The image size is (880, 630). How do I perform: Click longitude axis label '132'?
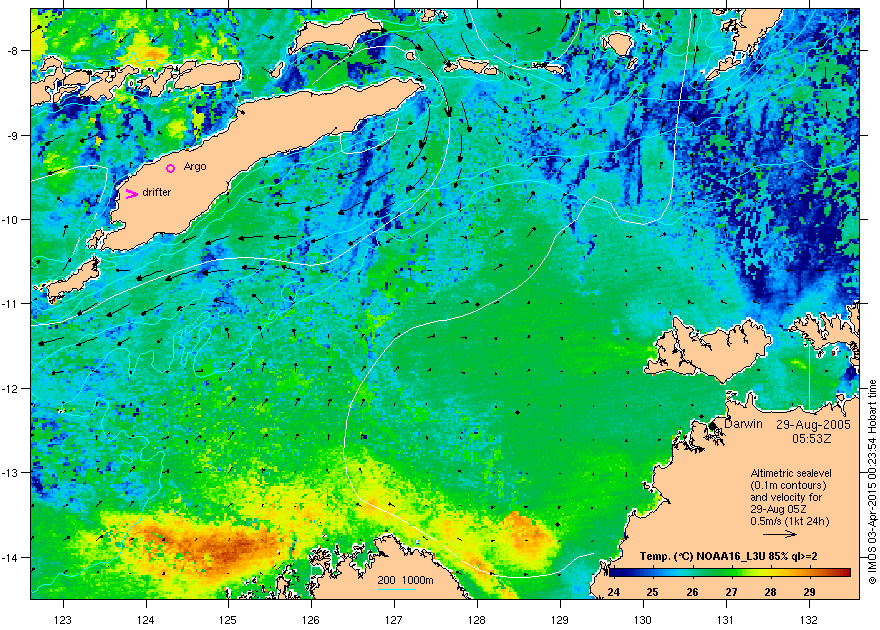pyautogui.click(x=809, y=620)
